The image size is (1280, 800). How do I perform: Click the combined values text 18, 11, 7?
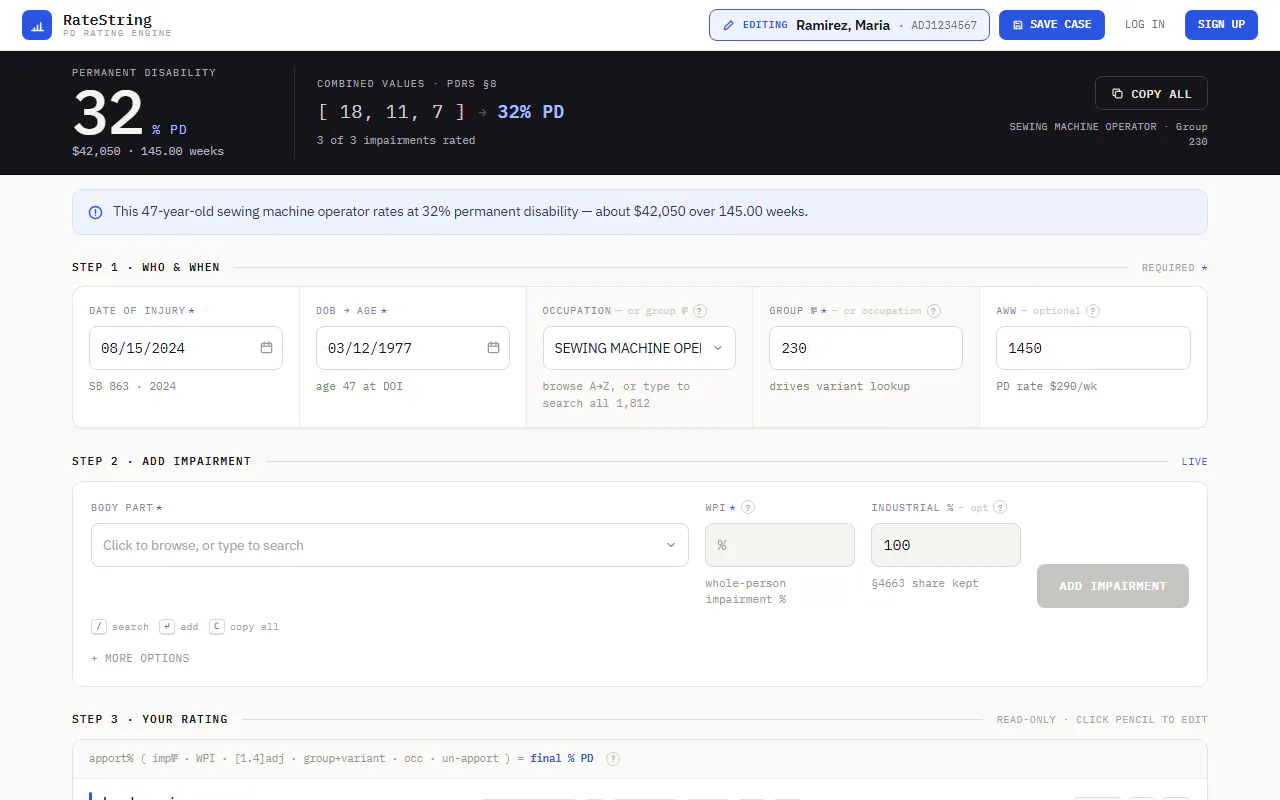pos(391,112)
